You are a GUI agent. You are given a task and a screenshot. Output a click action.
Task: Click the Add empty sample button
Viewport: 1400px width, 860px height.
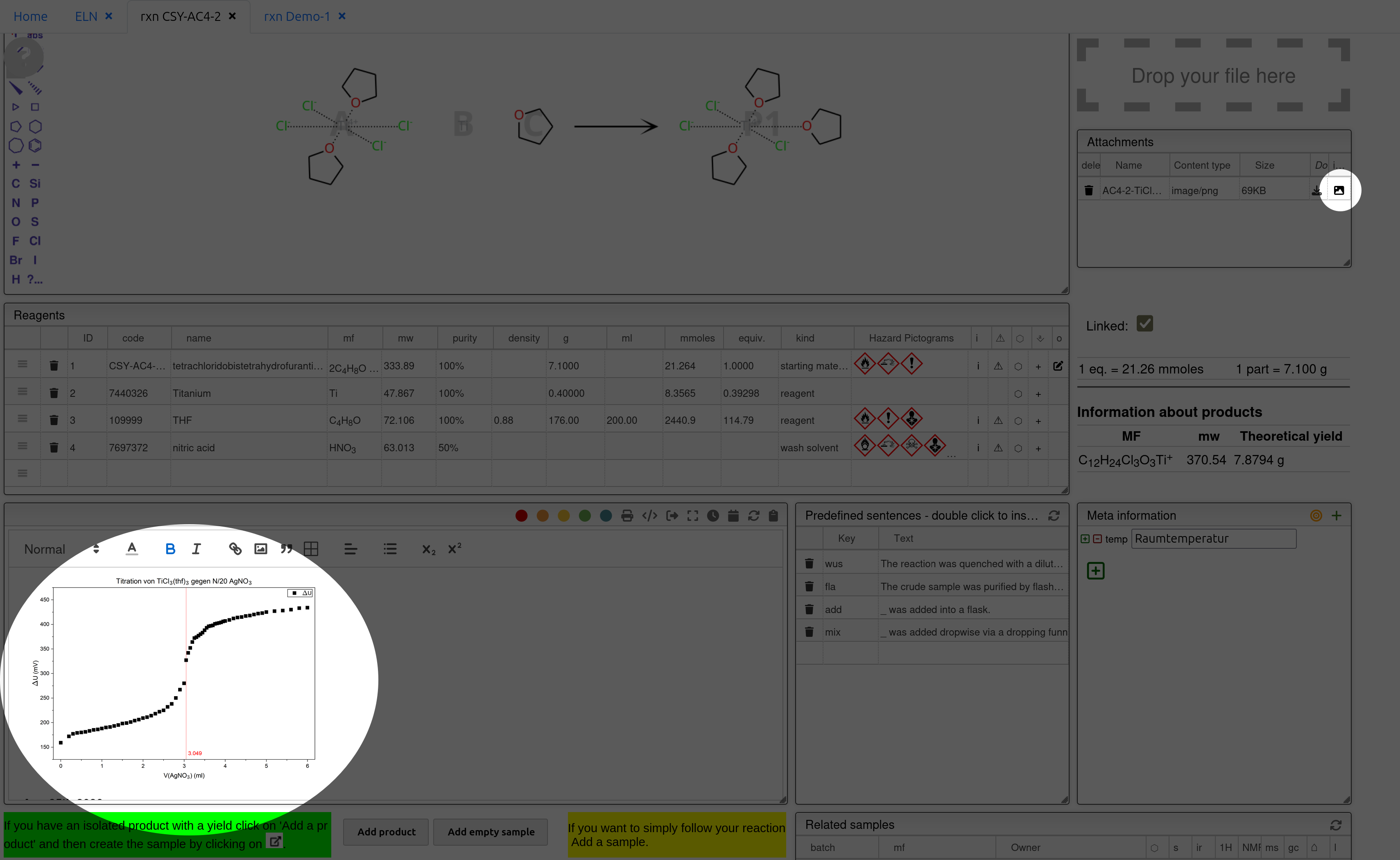[x=491, y=832]
